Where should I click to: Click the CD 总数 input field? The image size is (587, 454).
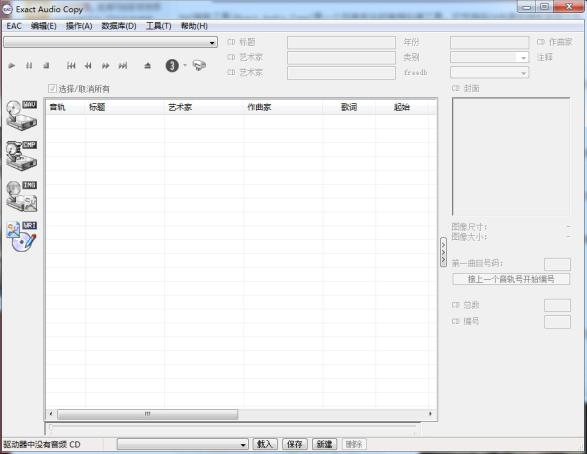pos(557,305)
